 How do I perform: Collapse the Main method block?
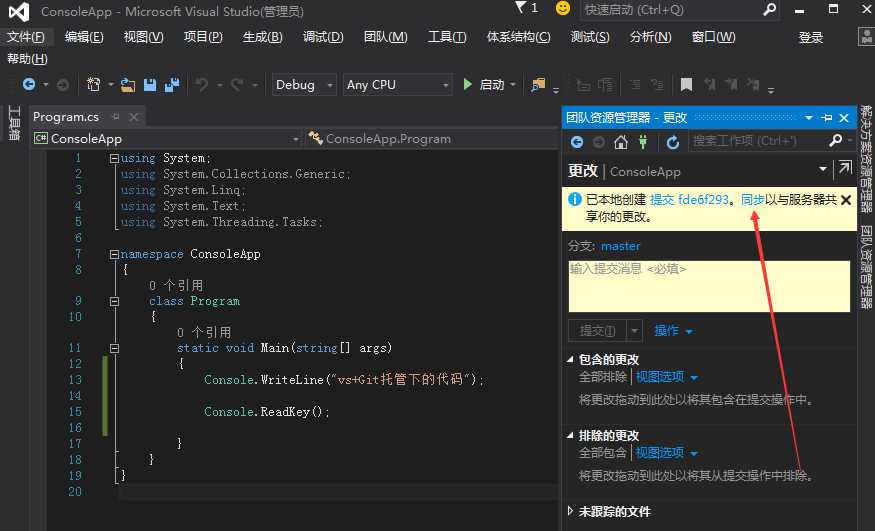tap(114, 348)
